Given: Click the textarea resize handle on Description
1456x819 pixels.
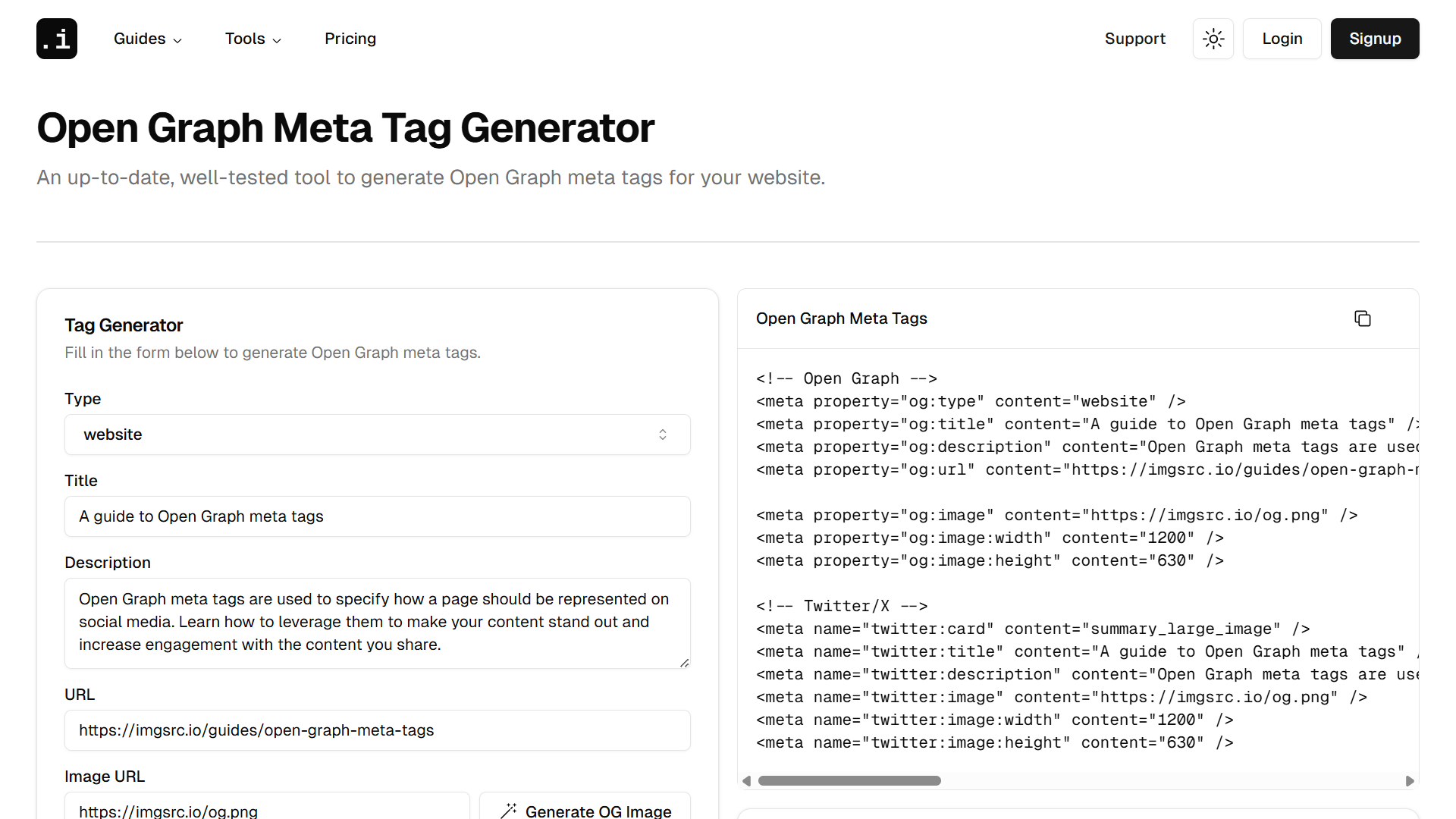Looking at the screenshot, I should [x=685, y=662].
